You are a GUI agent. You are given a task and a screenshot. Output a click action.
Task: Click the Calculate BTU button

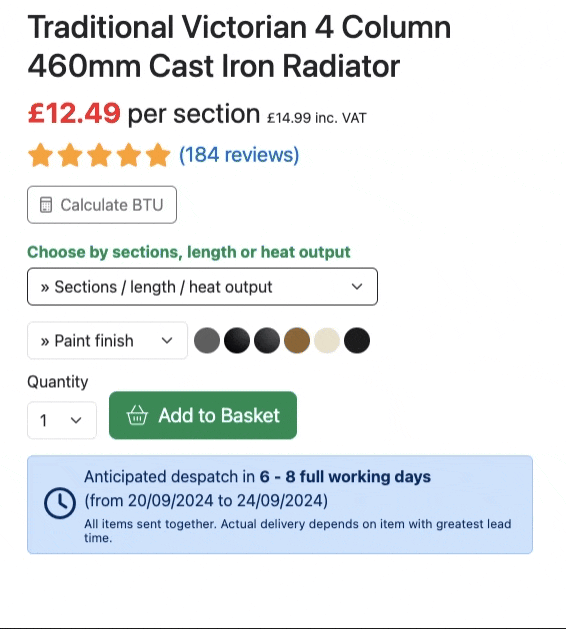point(102,205)
